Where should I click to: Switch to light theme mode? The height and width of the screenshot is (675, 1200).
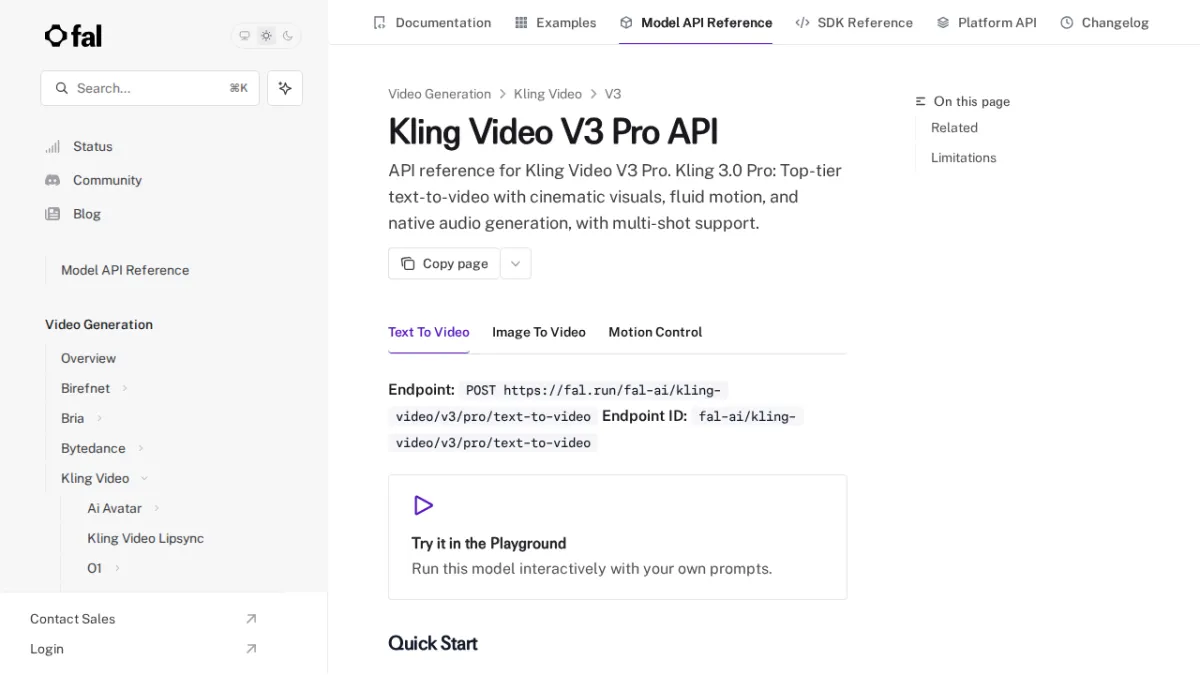click(x=266, y=36)
